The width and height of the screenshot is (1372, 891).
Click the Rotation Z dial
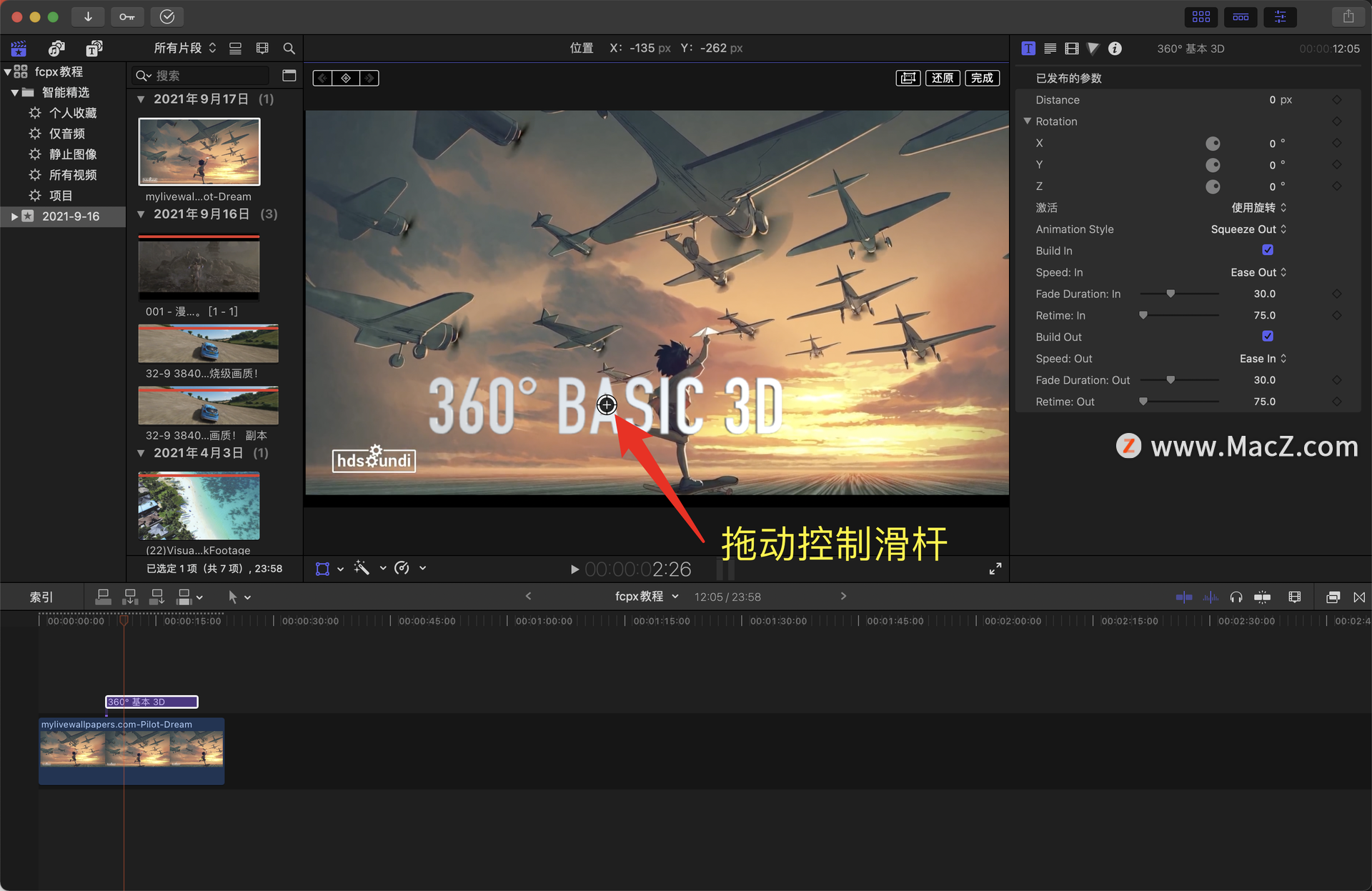point(1213,186)
